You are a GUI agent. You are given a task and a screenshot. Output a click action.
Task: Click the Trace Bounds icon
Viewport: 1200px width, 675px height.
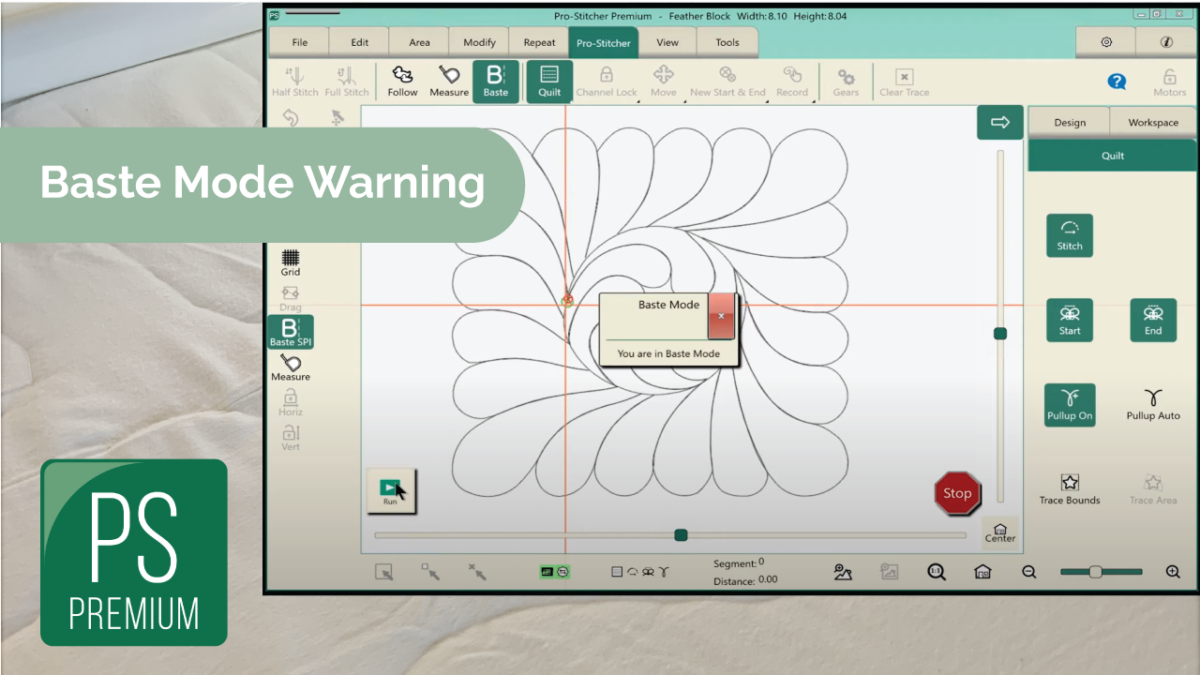click(1069, 489)
